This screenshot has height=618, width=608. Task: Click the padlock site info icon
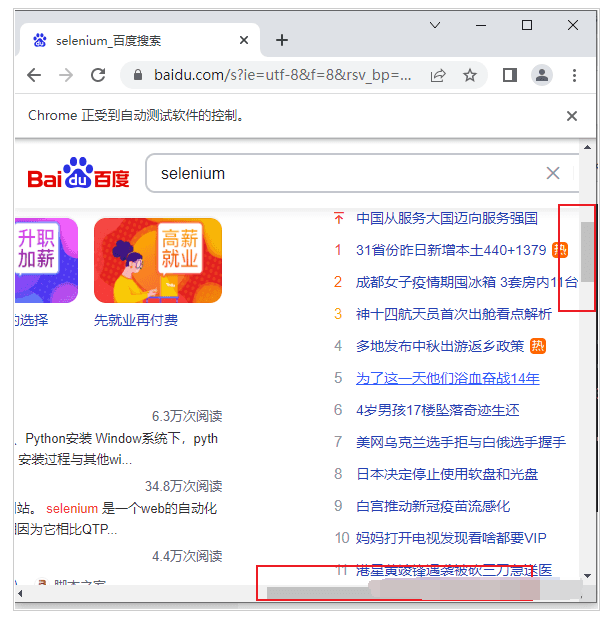[138, 75]
